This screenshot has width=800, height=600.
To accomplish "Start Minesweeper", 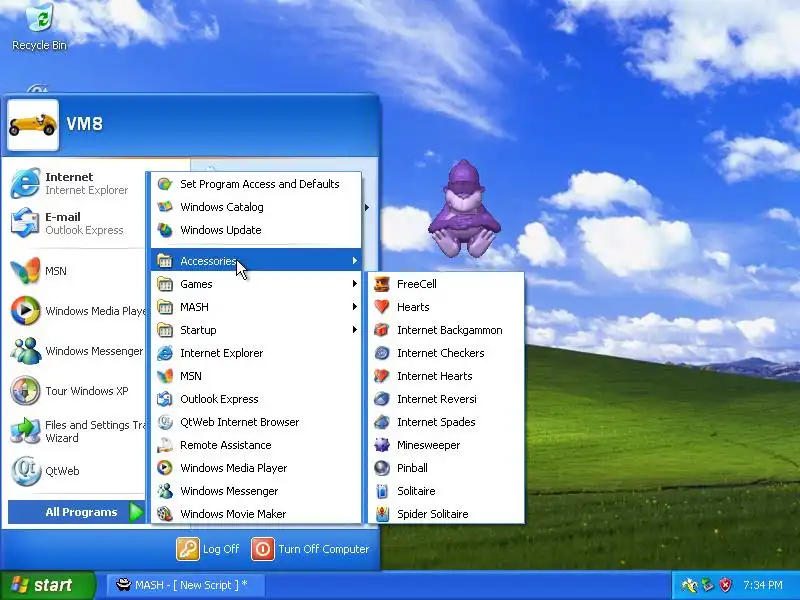I will coord(446,444).
